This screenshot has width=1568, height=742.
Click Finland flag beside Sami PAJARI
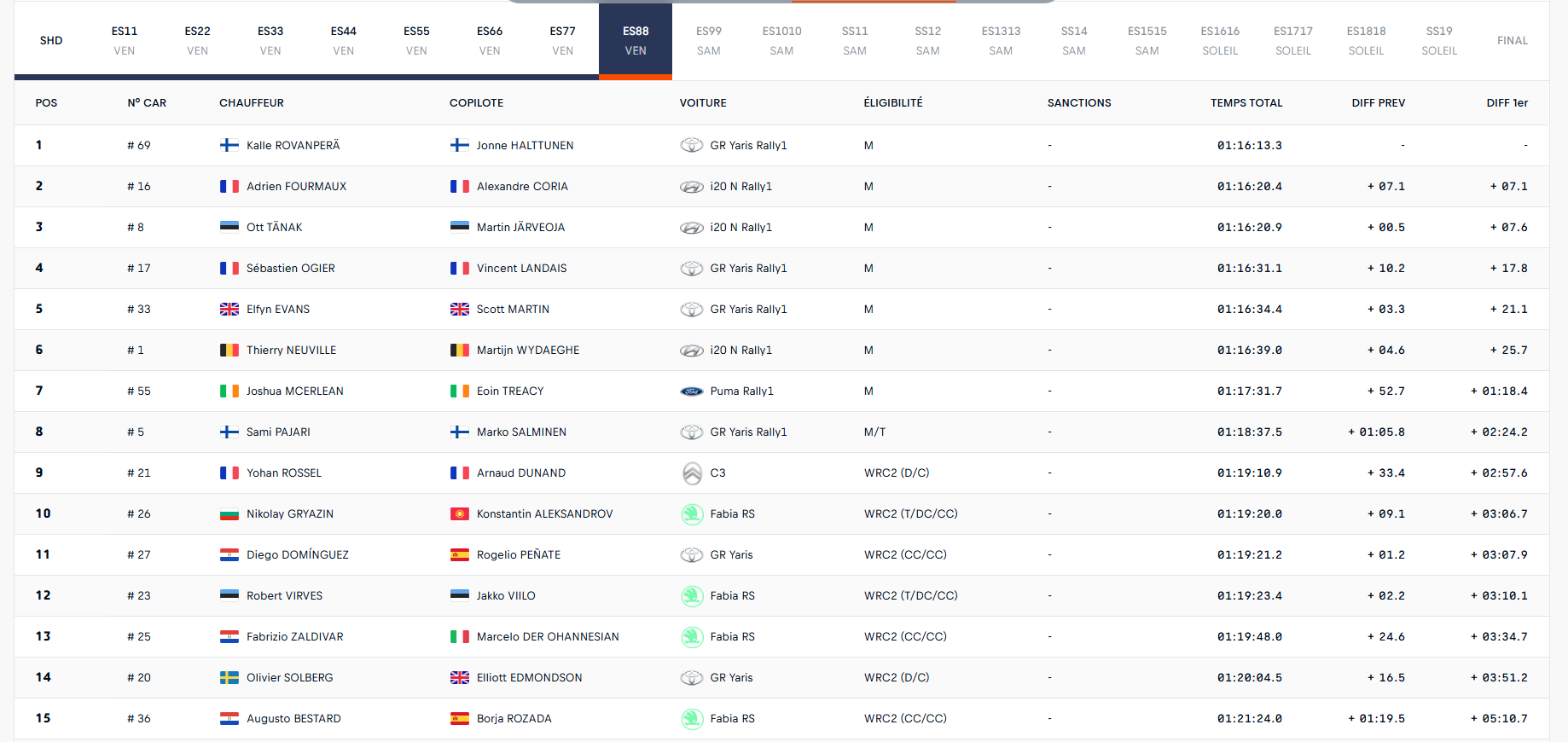(229, 432)
